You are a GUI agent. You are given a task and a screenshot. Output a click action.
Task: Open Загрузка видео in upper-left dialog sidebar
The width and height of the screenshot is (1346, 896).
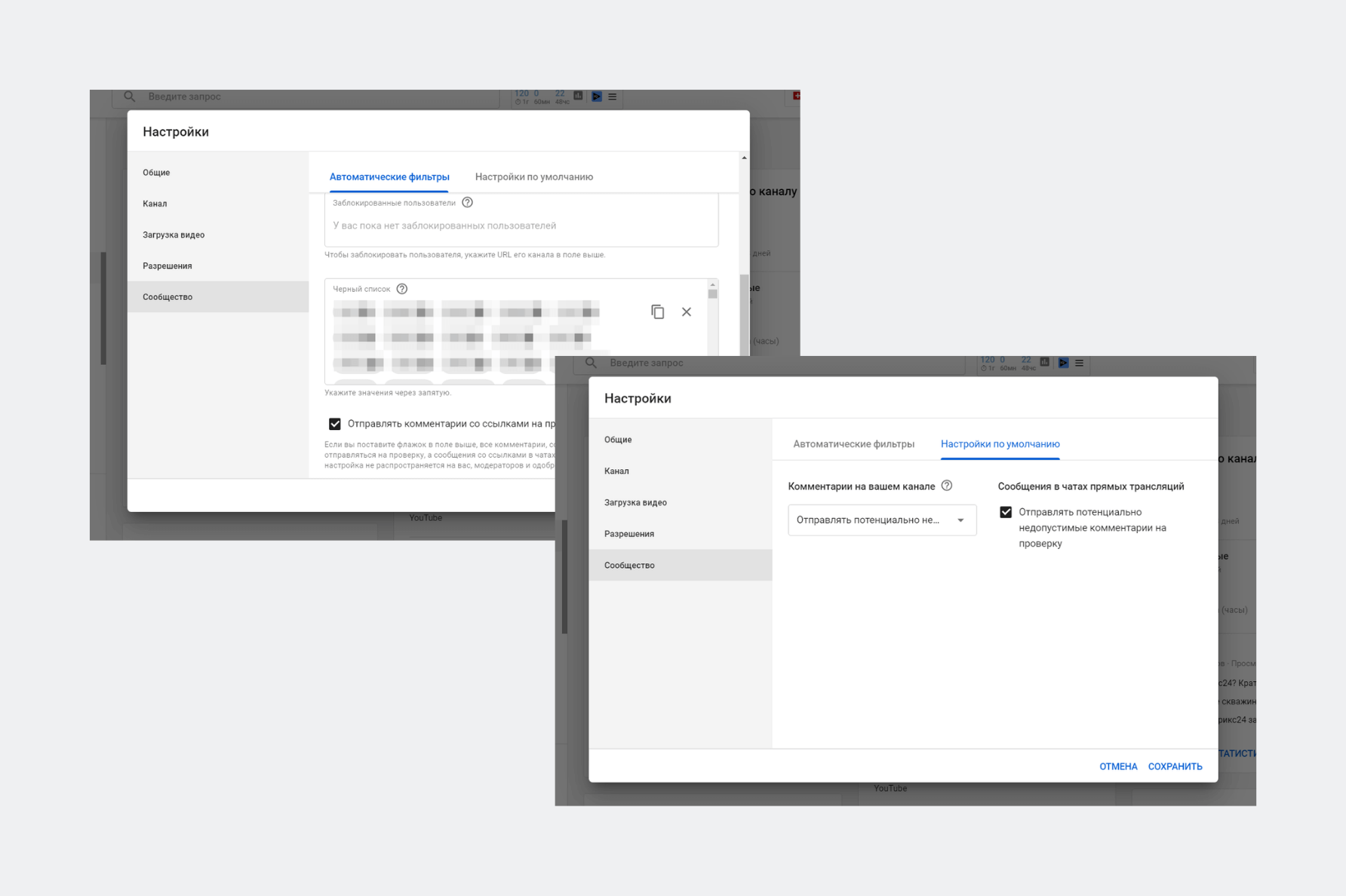point(218,235)
